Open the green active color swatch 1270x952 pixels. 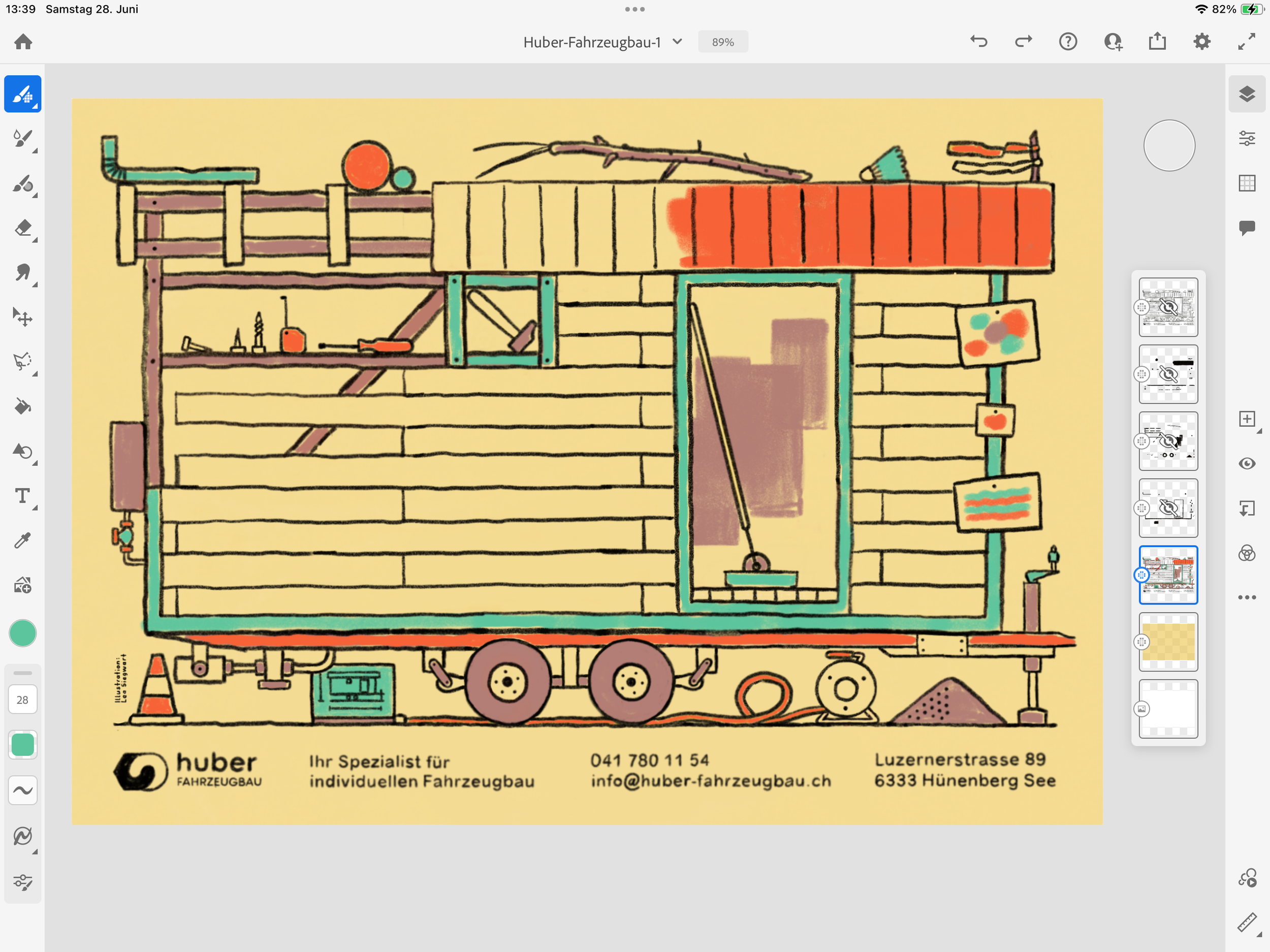coord(22,633)
